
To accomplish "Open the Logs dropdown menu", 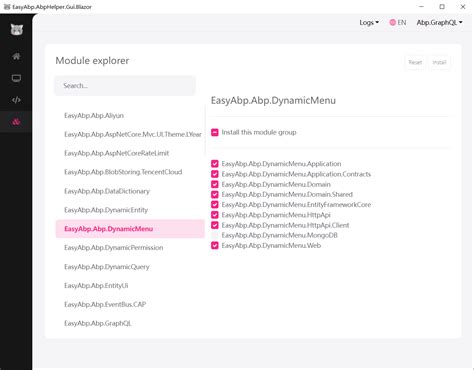I will pos(369,22).
